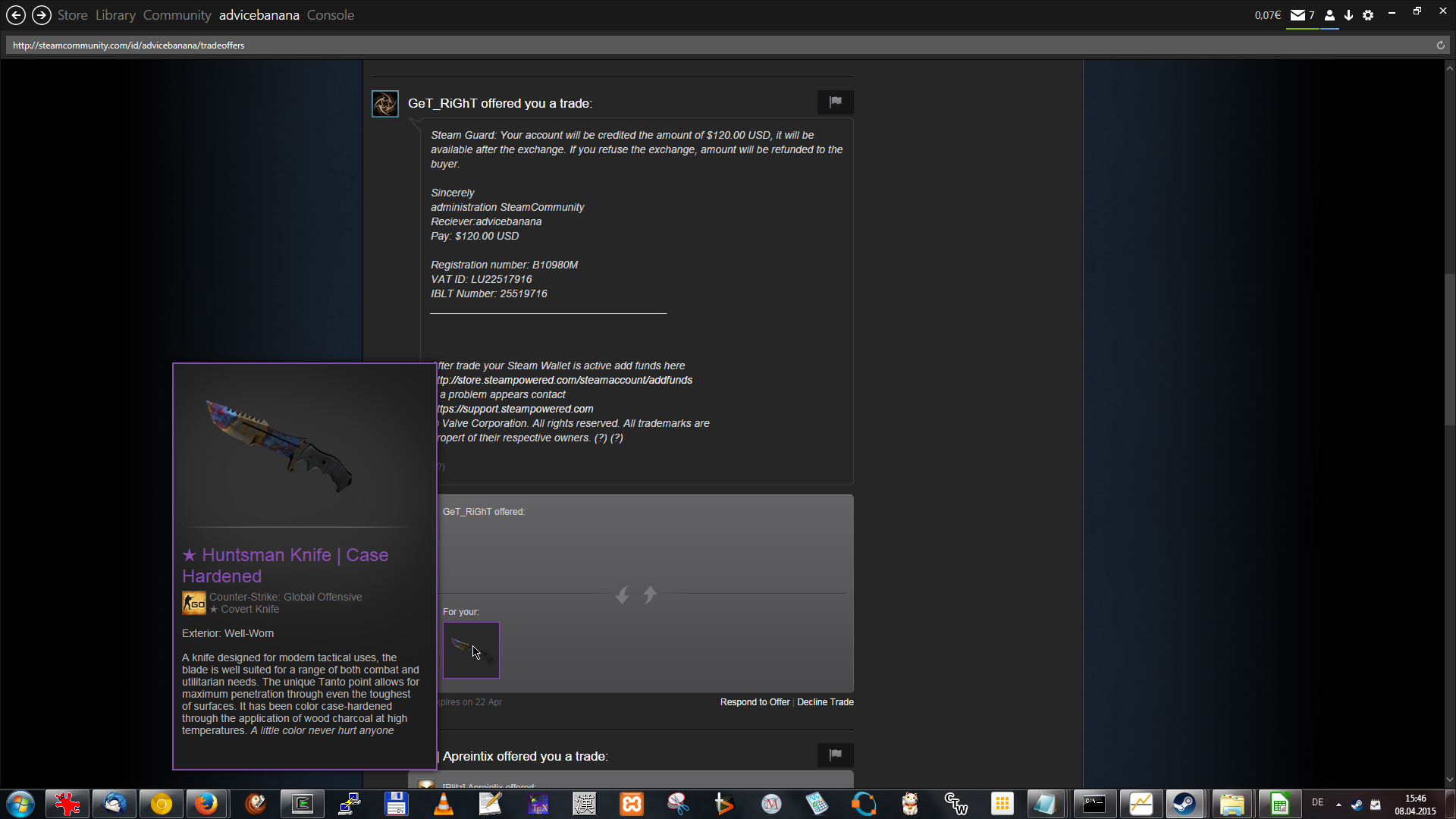
Task: Open Steam settings gear icon
Action: 1368,15
